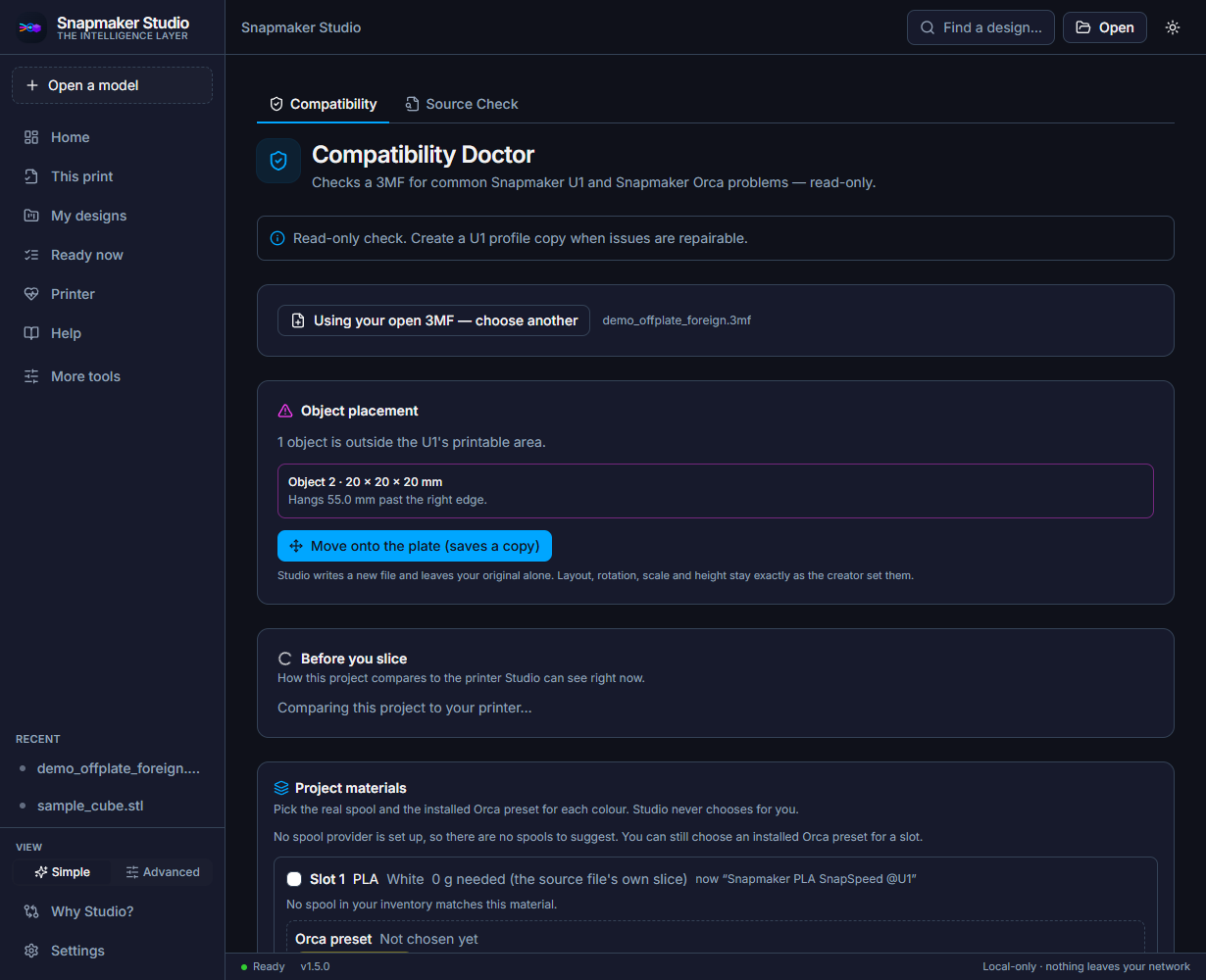Open My designs in the sidebar
The height and width of the screenshot is (980, 1206).
(112, 216)
